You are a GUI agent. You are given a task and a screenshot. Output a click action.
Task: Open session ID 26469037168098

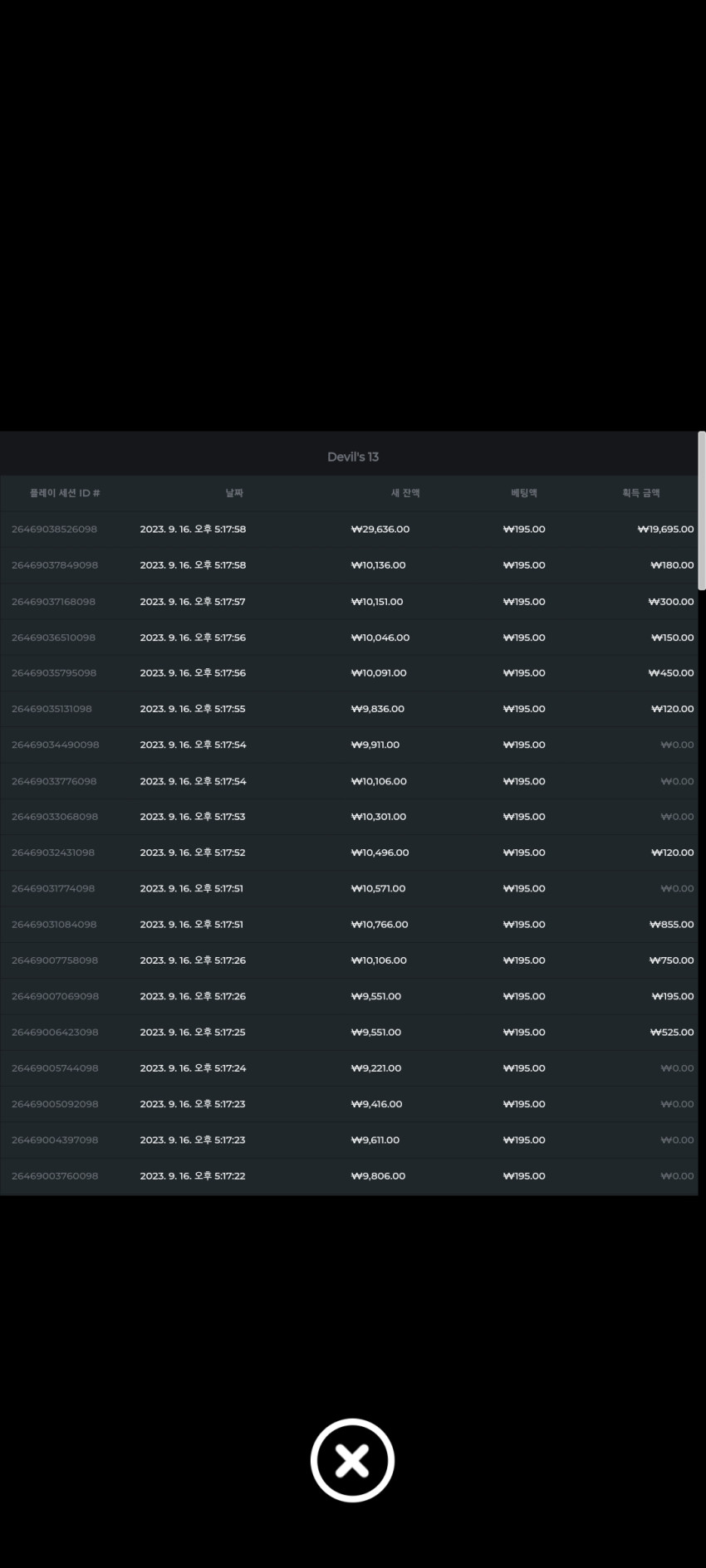(x=53, y=602)
